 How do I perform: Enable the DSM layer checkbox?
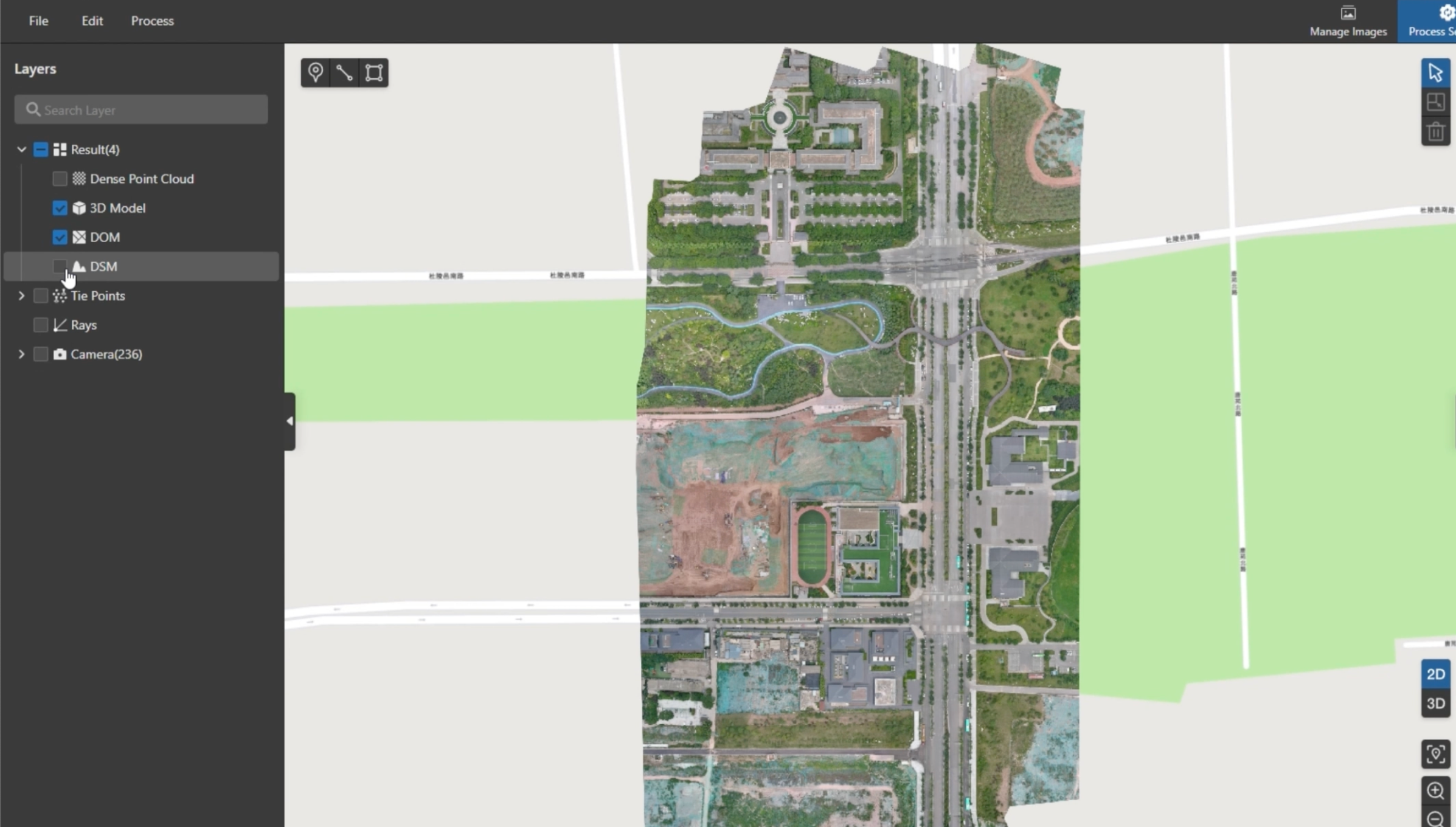coord(60,266)
